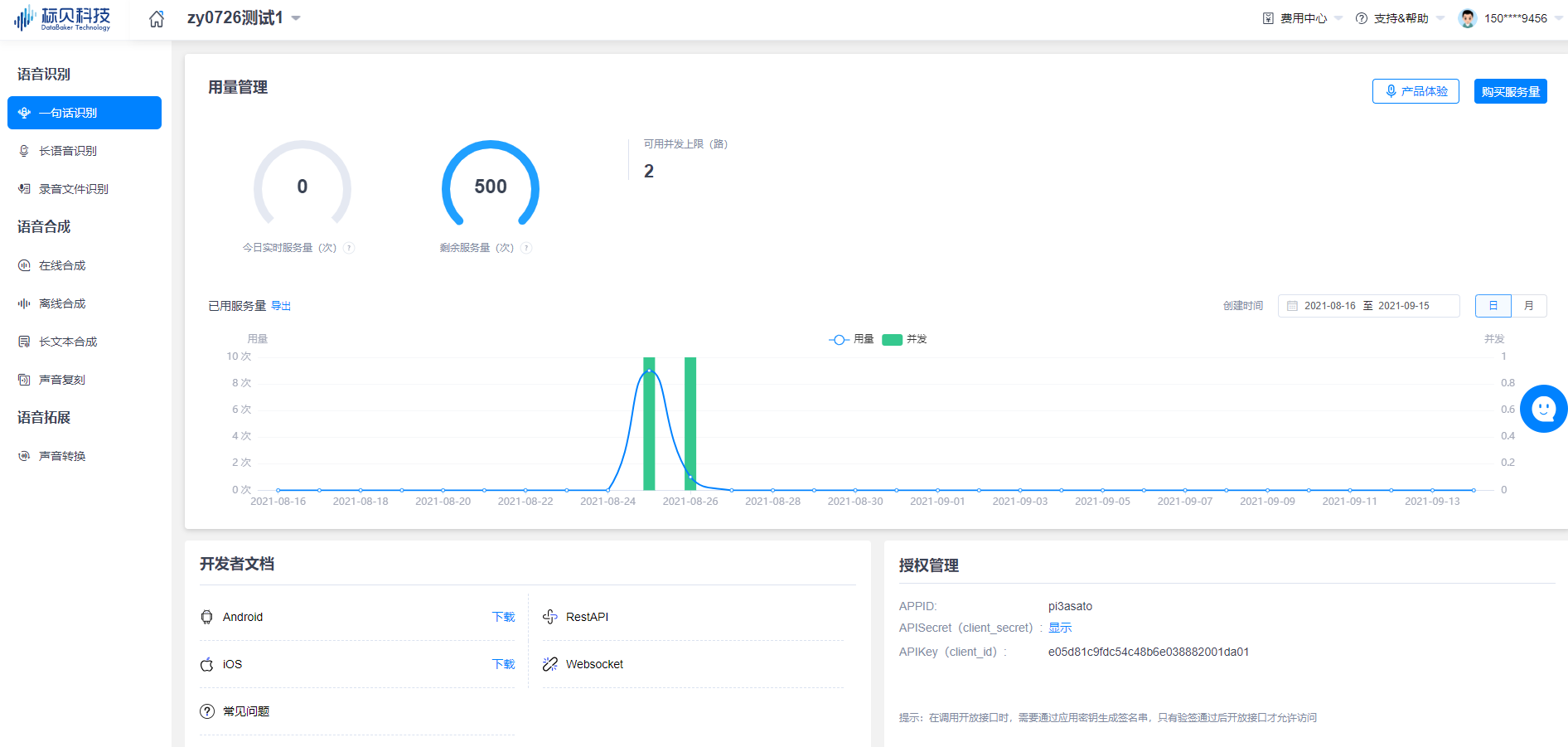Click the remaining quota value 500

[491, 187]
